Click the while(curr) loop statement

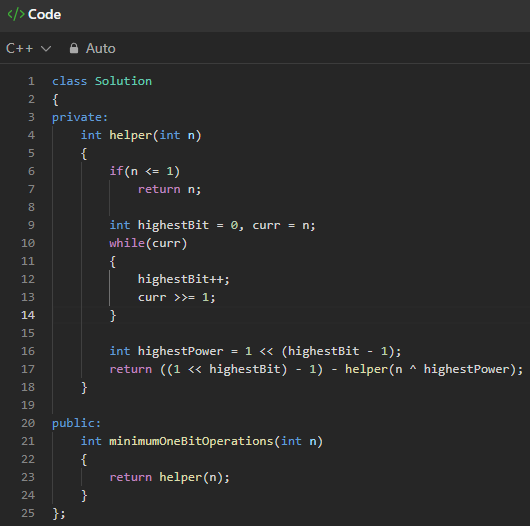tap(148, 243)
